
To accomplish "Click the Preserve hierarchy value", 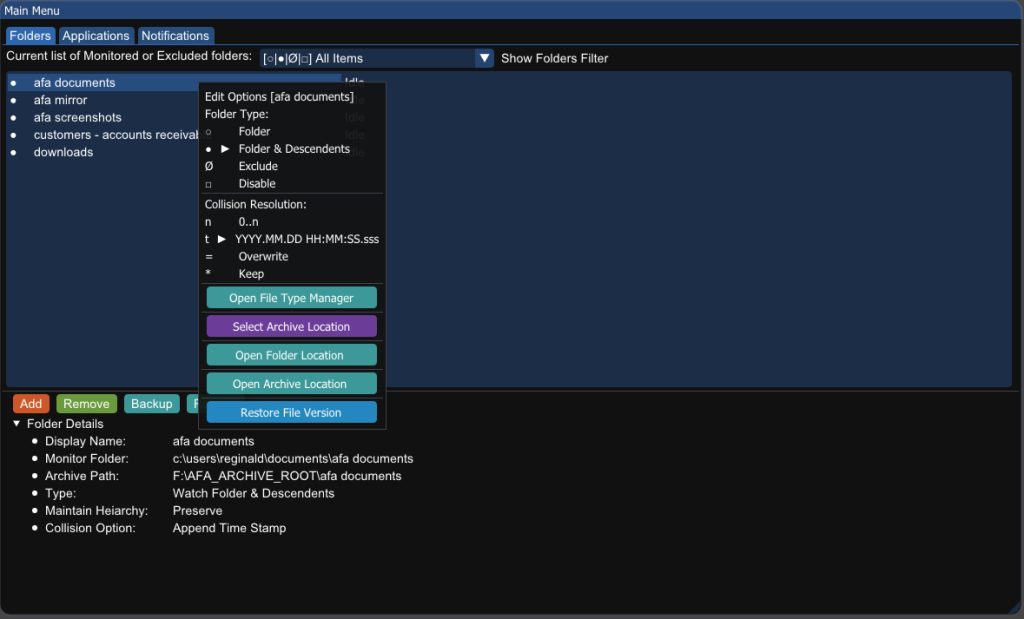I will [x=197, y=511].
